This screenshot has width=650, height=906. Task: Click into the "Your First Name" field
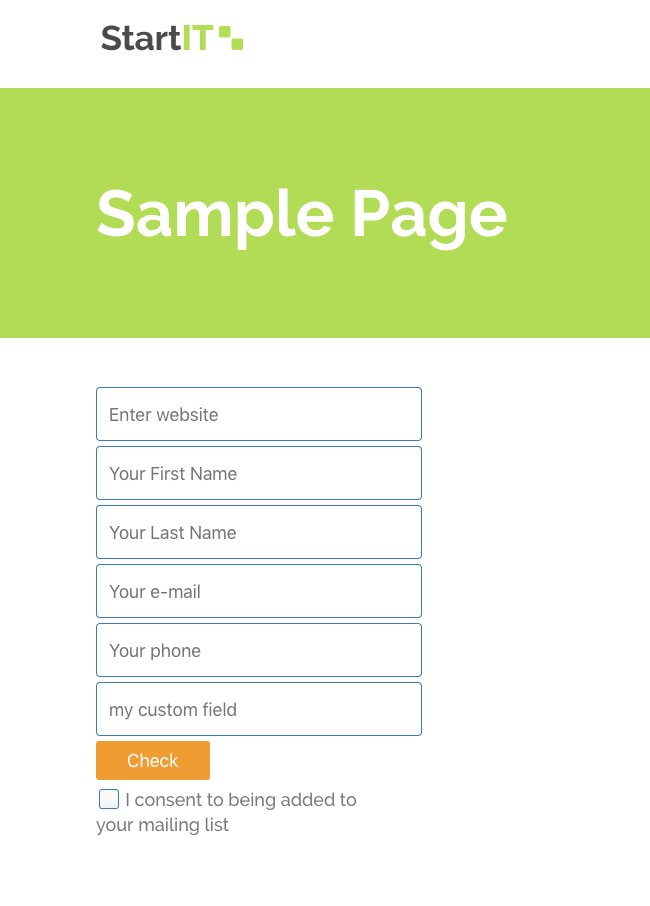point(258,473)
